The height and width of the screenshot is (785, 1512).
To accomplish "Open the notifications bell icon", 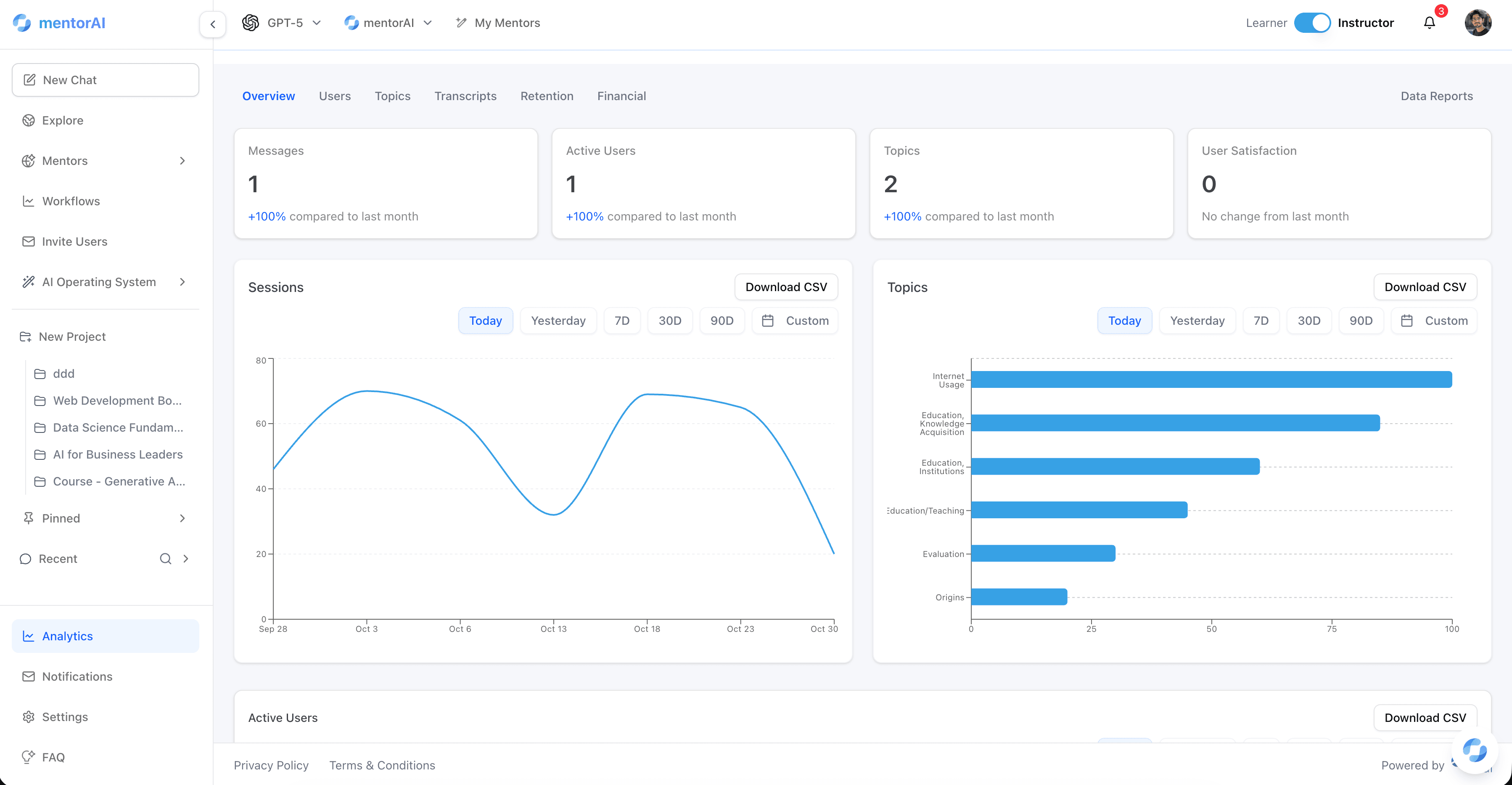I will (x=1429, y=22).
